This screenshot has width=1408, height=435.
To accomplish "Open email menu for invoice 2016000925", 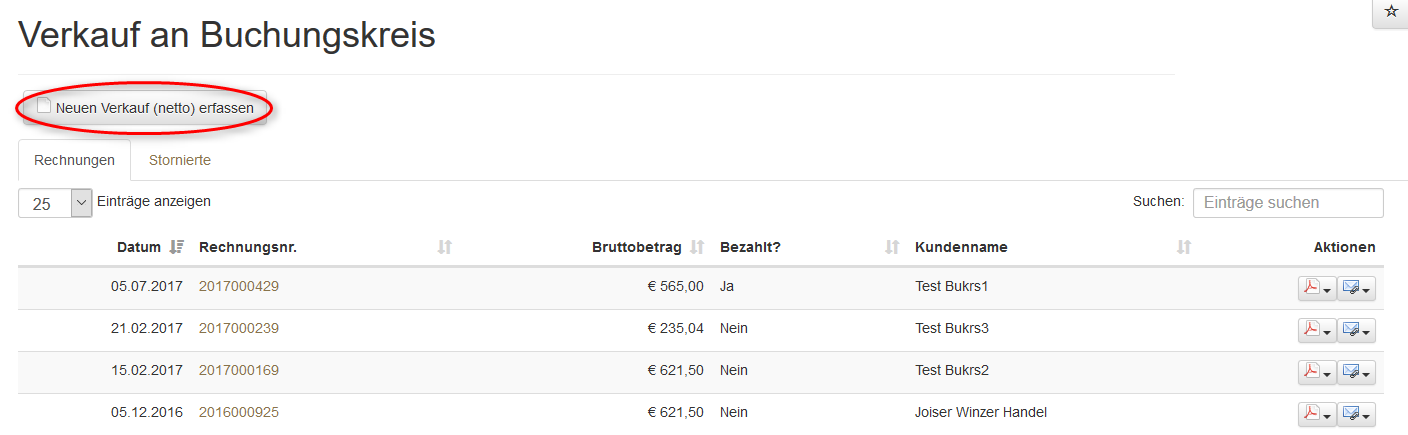I will click(1357, 414).
